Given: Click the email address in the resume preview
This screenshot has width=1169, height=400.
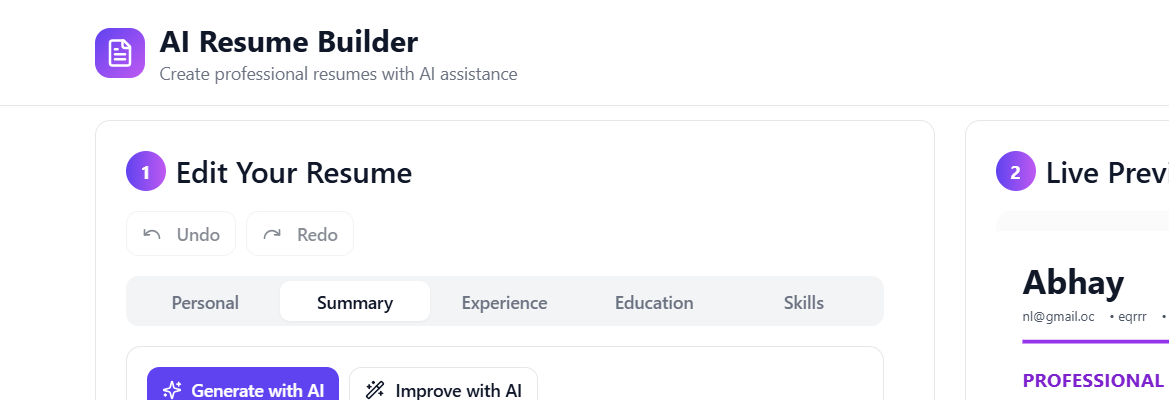Looking at the screenshot, I should (1058, 317).
